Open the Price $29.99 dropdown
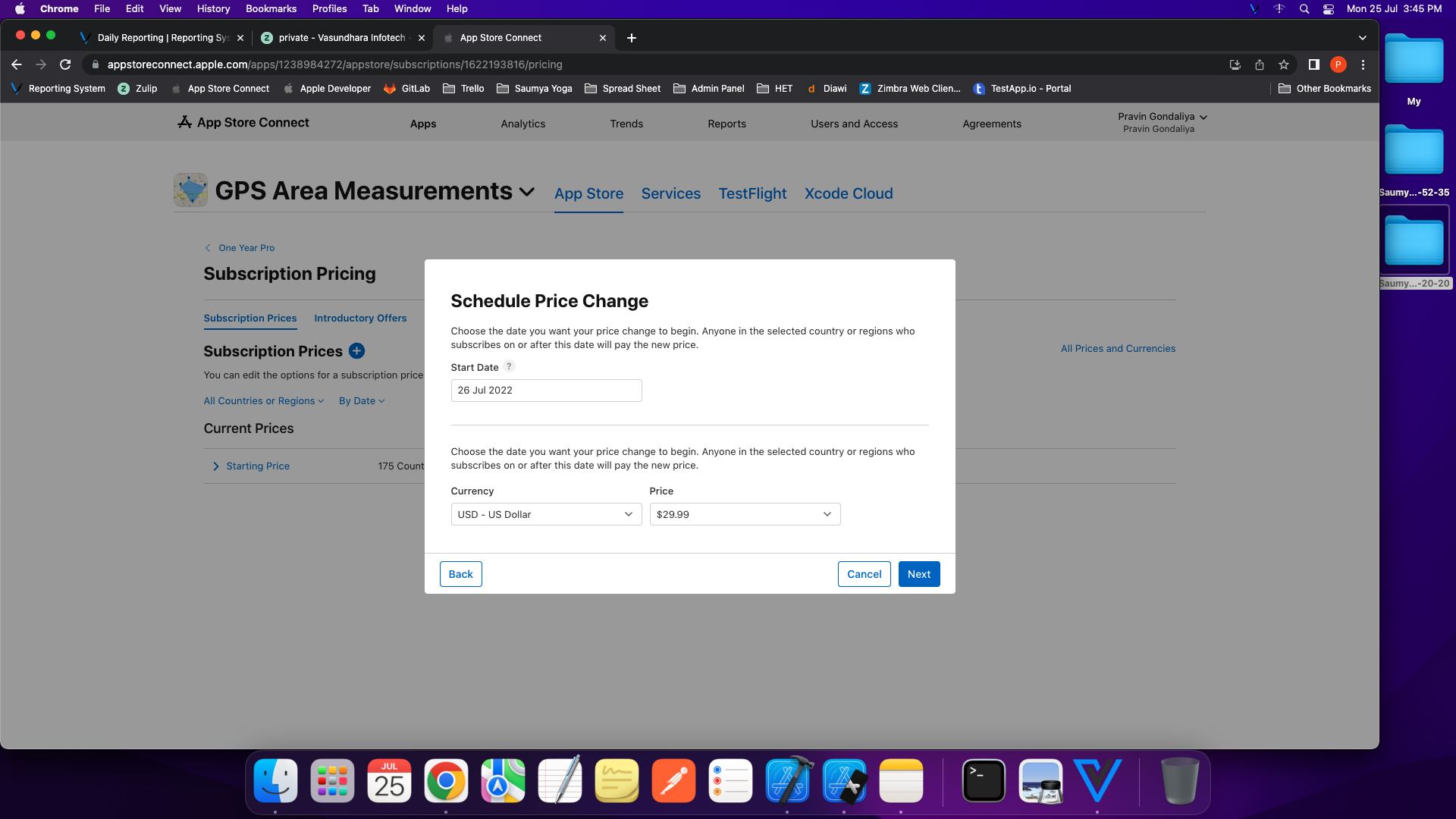The image size is (1456, 819). 745,514
